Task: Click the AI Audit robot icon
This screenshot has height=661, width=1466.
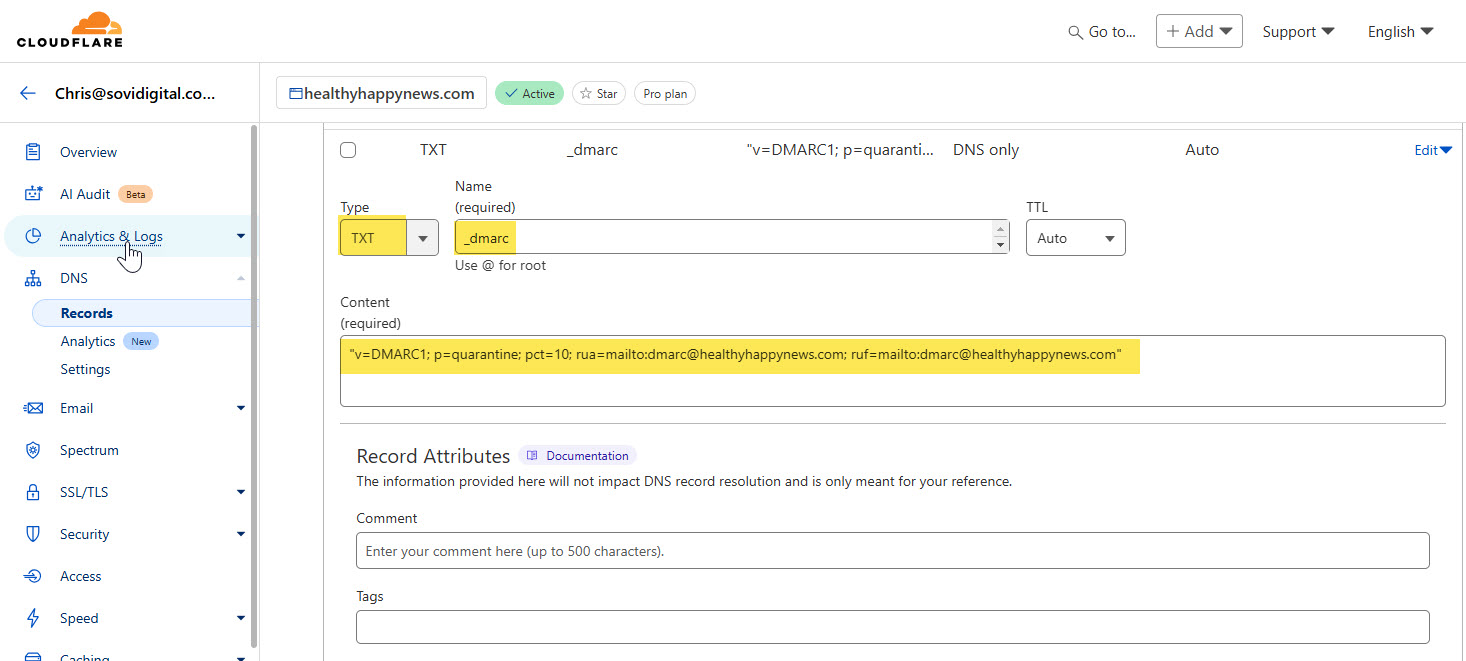Action: pyautogui.click(x=33, y=194)
